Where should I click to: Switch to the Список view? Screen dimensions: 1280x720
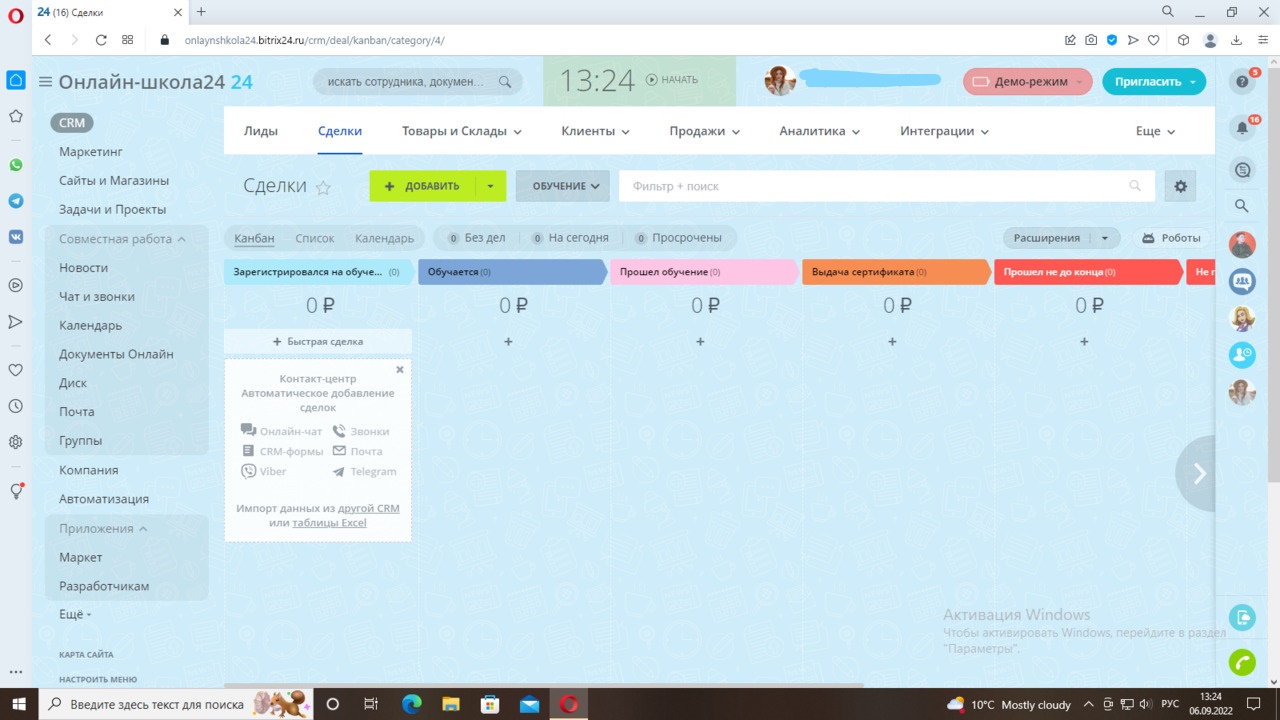tap(315, 238)
